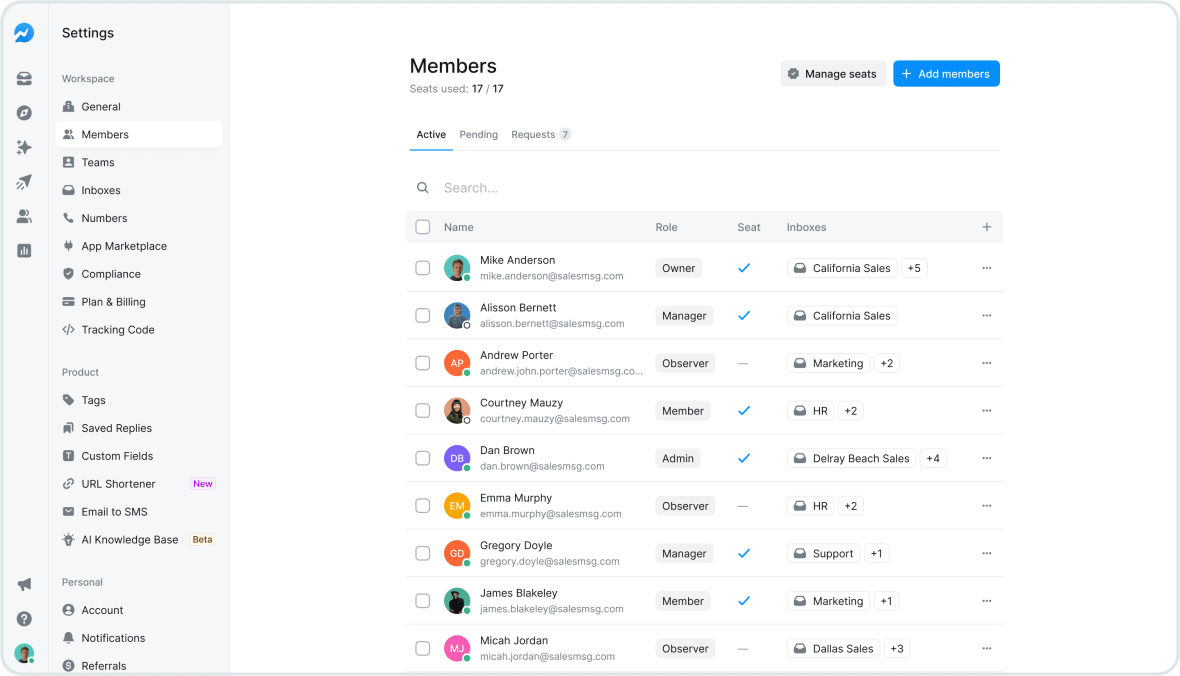Open help via the question mark icon
This screenshot has height=676, width=1180.
(24, 618)
